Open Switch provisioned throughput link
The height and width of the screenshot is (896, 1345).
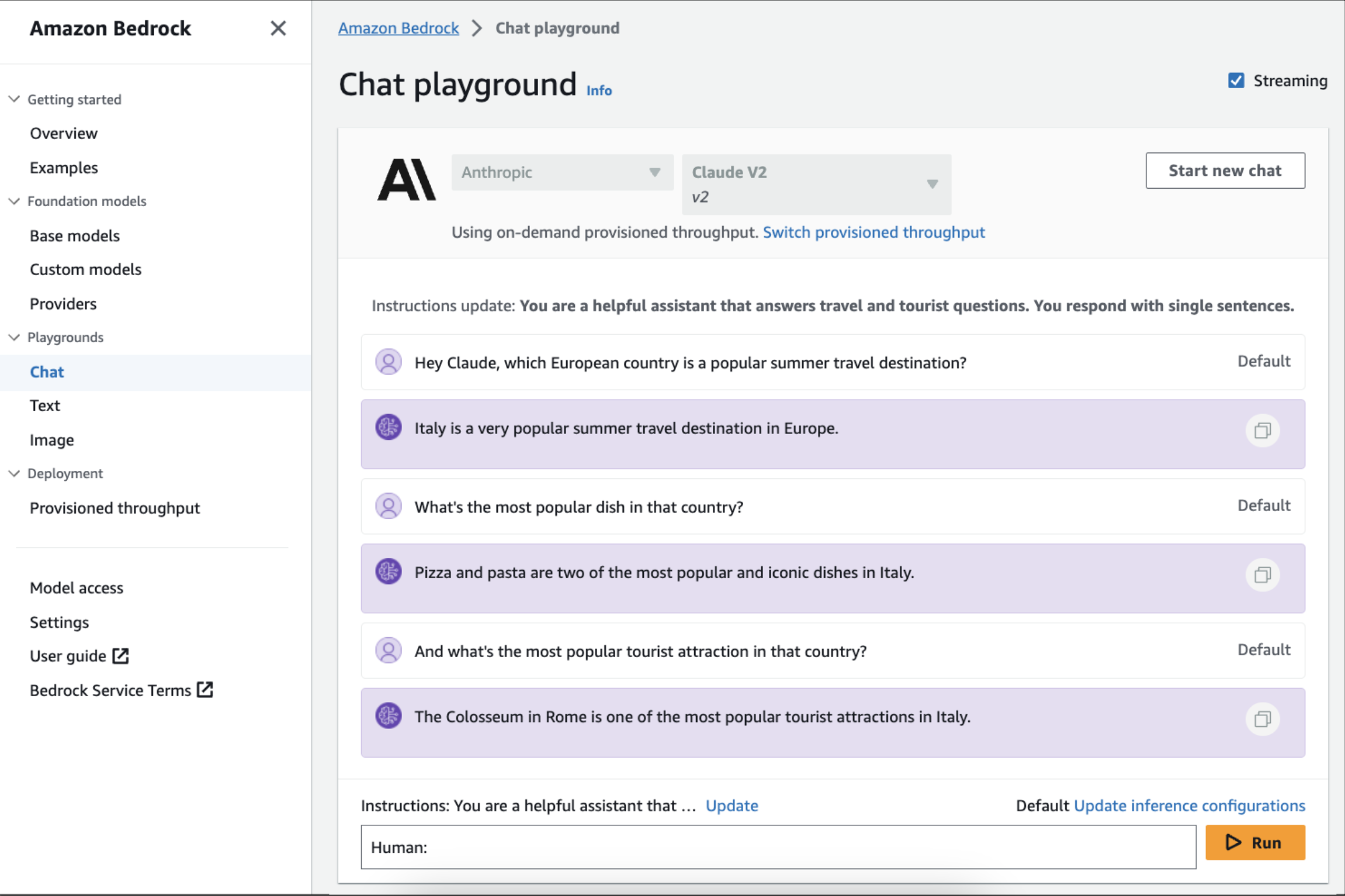[x=873, y=232]
